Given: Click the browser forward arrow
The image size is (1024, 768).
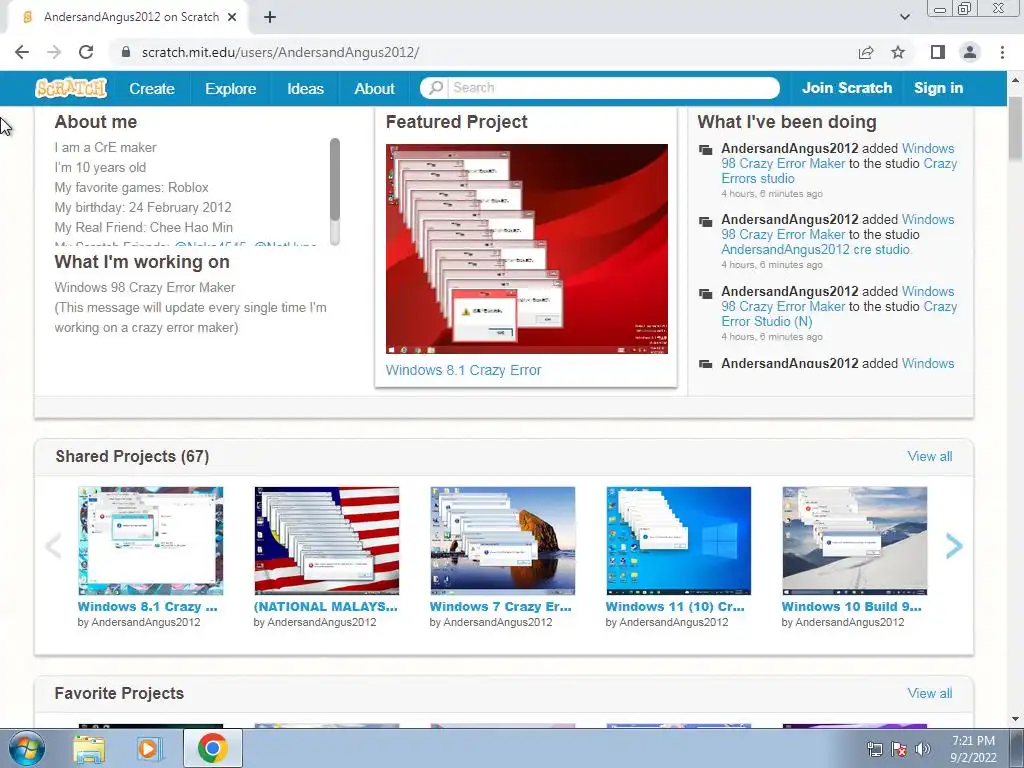Looking at the screenshot, I should pyautogui.click(x=54, y=52).
